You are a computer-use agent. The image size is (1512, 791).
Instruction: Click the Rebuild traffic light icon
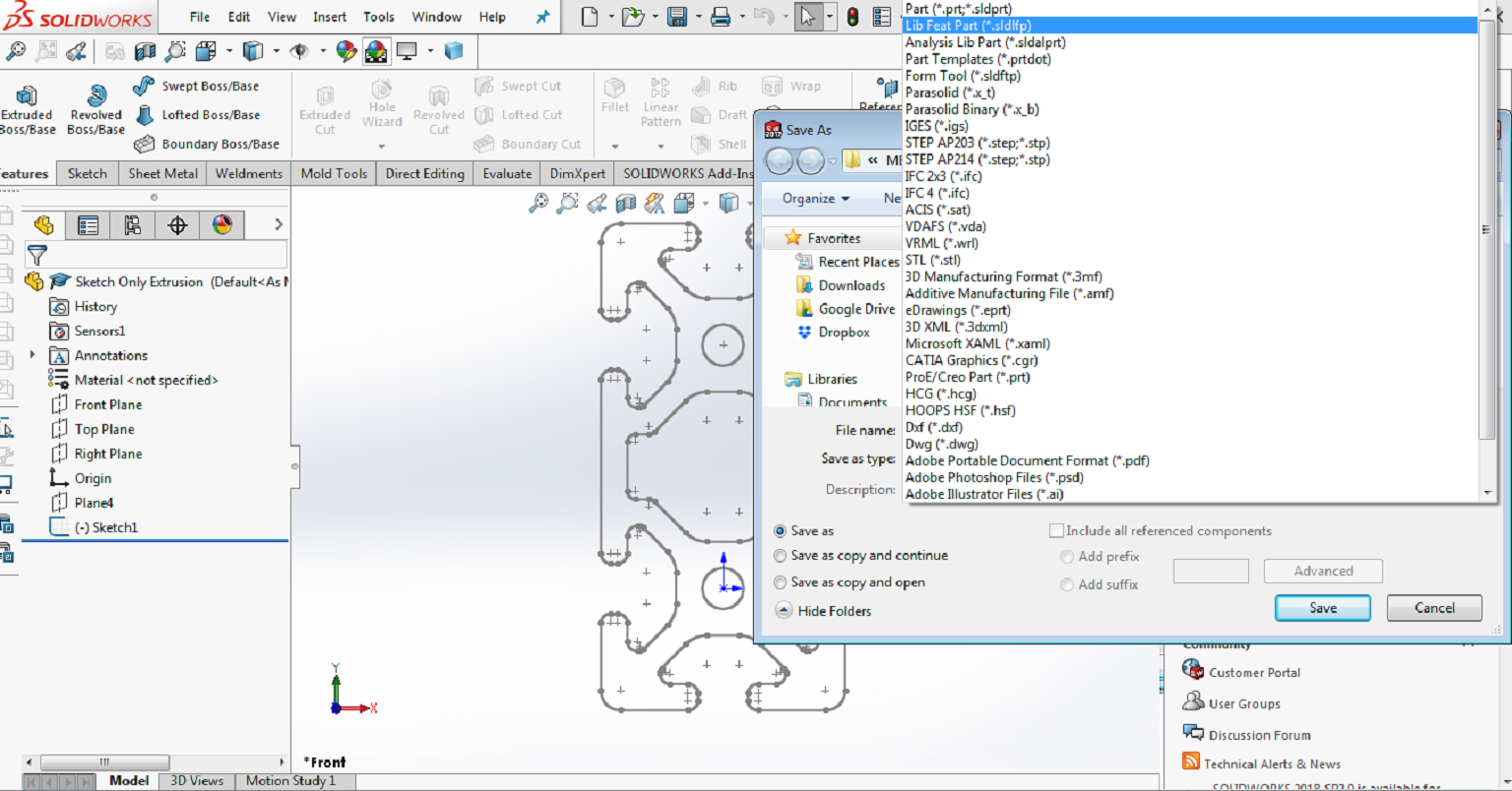[852, 17]
